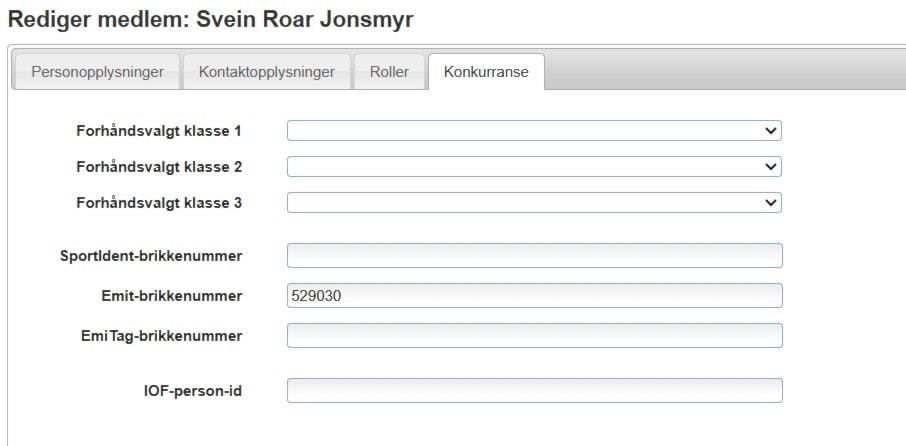Open the Personopplysninger tab
Image resolution: width=906 pixels, height=446 pixels.
[95, 72]
